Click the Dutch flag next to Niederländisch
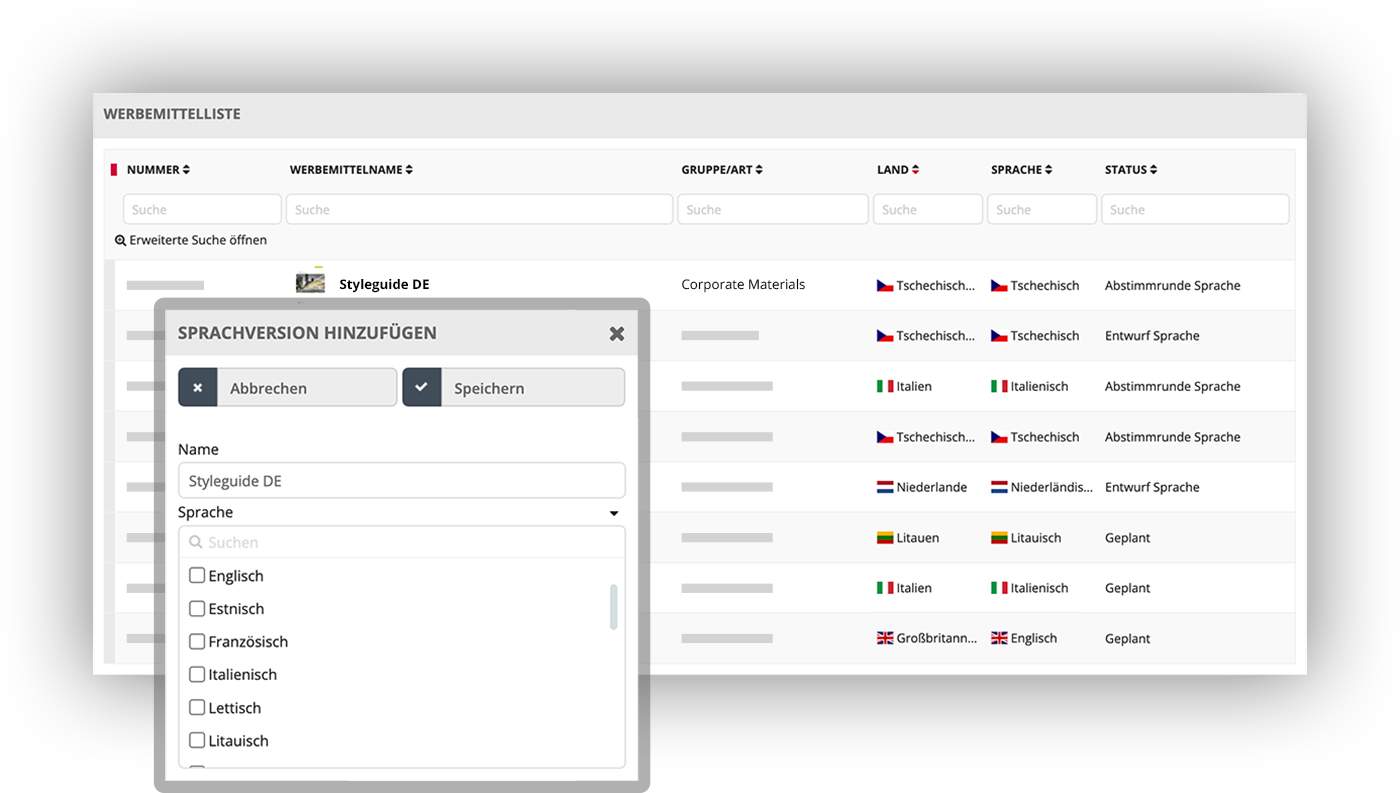 click(x=999, y=487)
